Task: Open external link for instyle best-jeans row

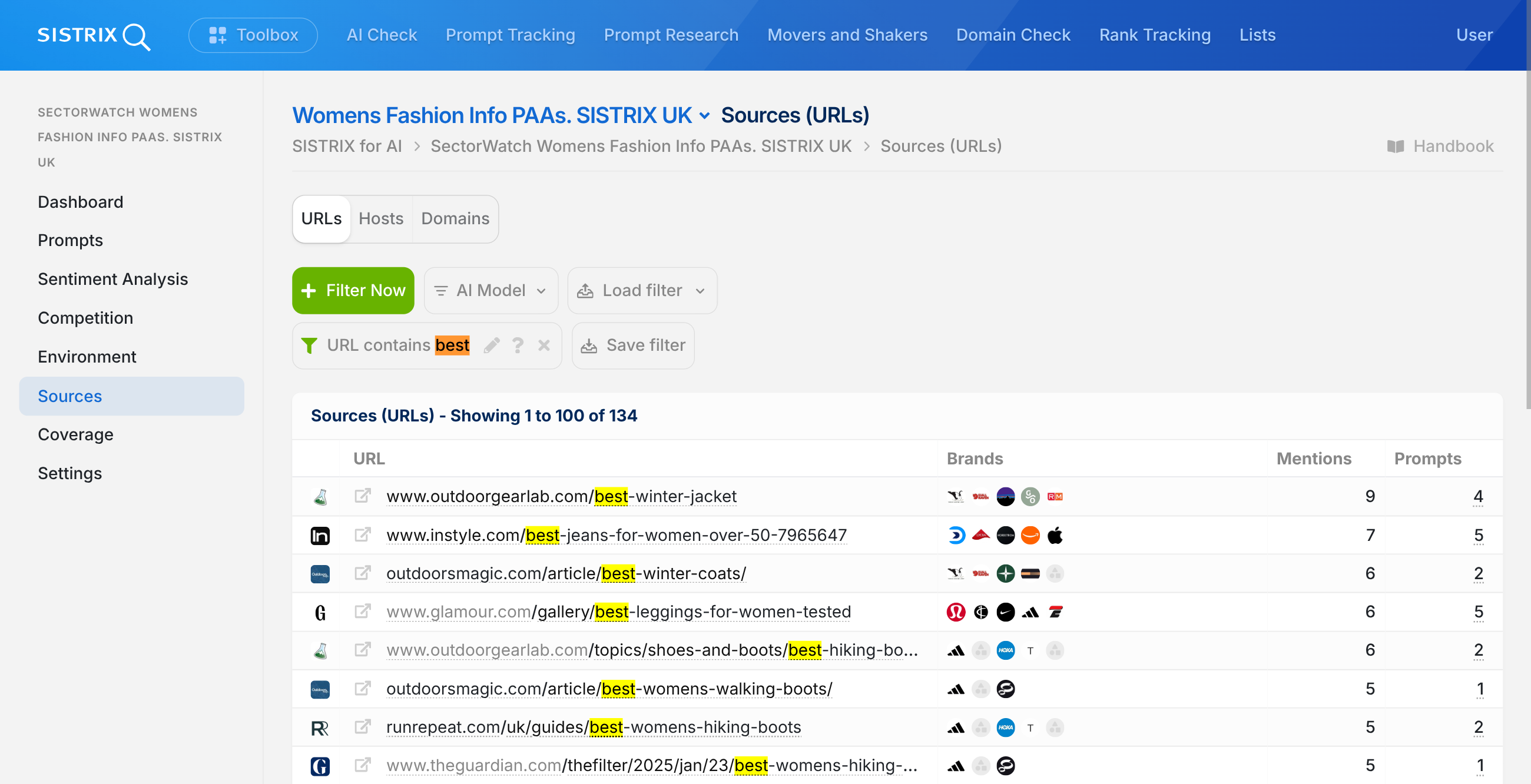Action: tap(363, 534)
